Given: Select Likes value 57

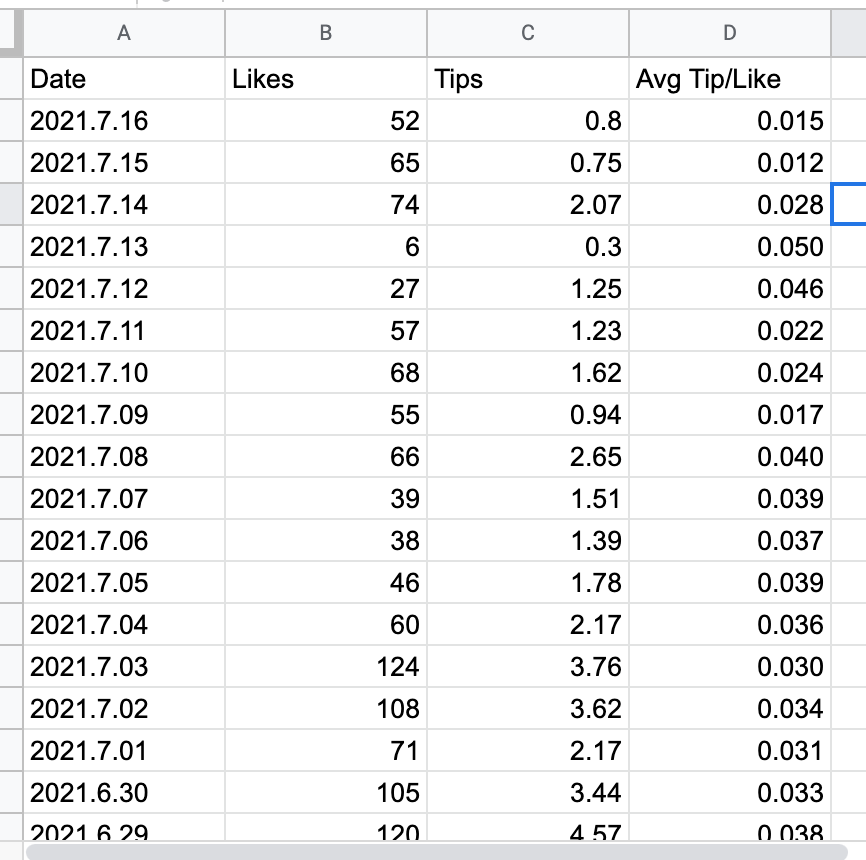Looking at the screenshot, I should [326, 330].
